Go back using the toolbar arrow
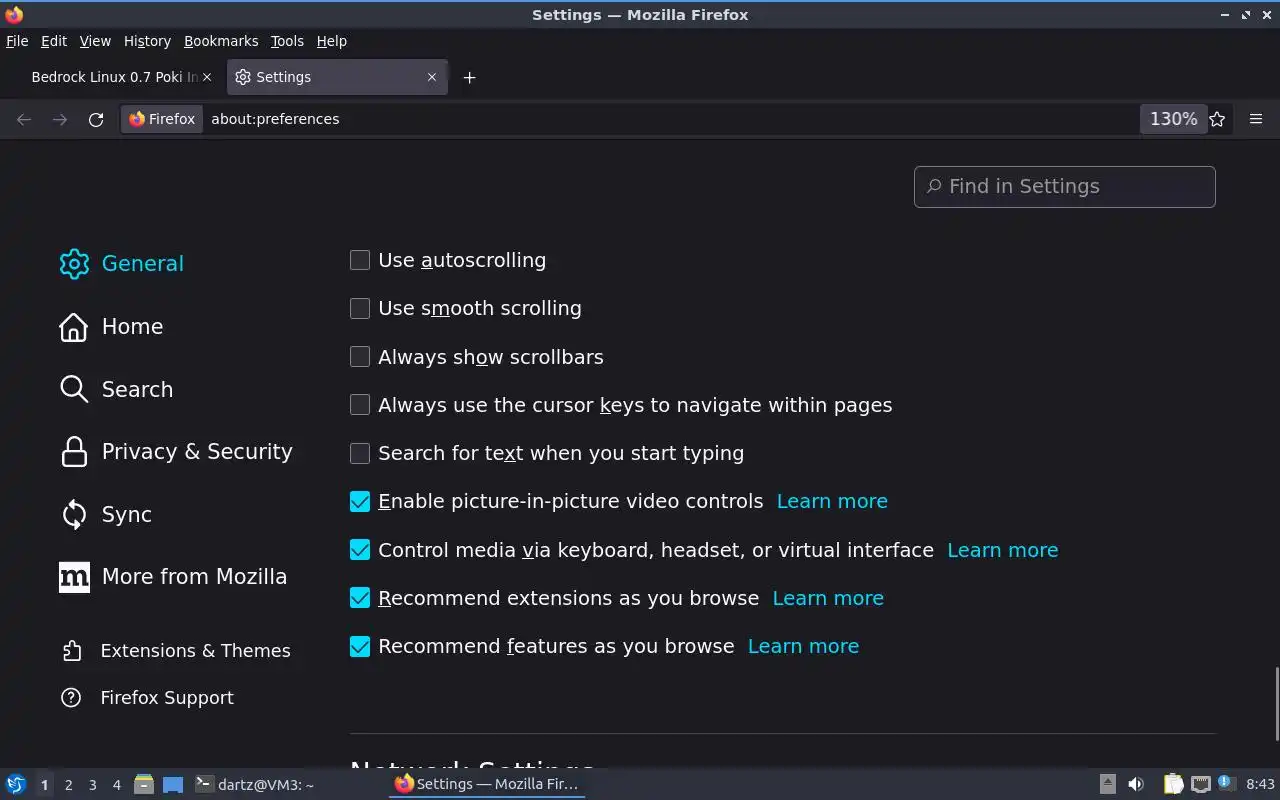Image resolution: width=1280 pixels, height=800 pixels. pyautogui.click(x=24, y=119)
